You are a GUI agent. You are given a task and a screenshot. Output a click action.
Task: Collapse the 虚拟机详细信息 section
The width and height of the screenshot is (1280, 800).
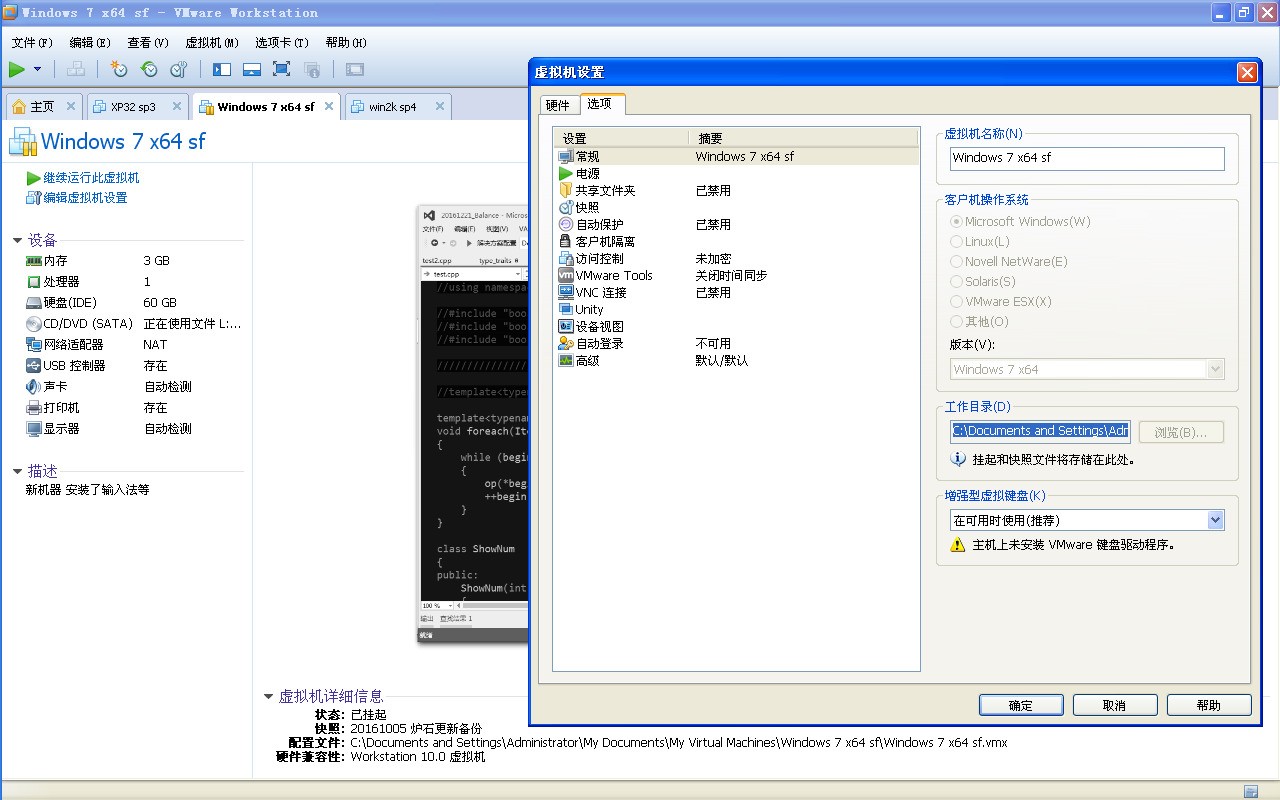coord(268,696)
